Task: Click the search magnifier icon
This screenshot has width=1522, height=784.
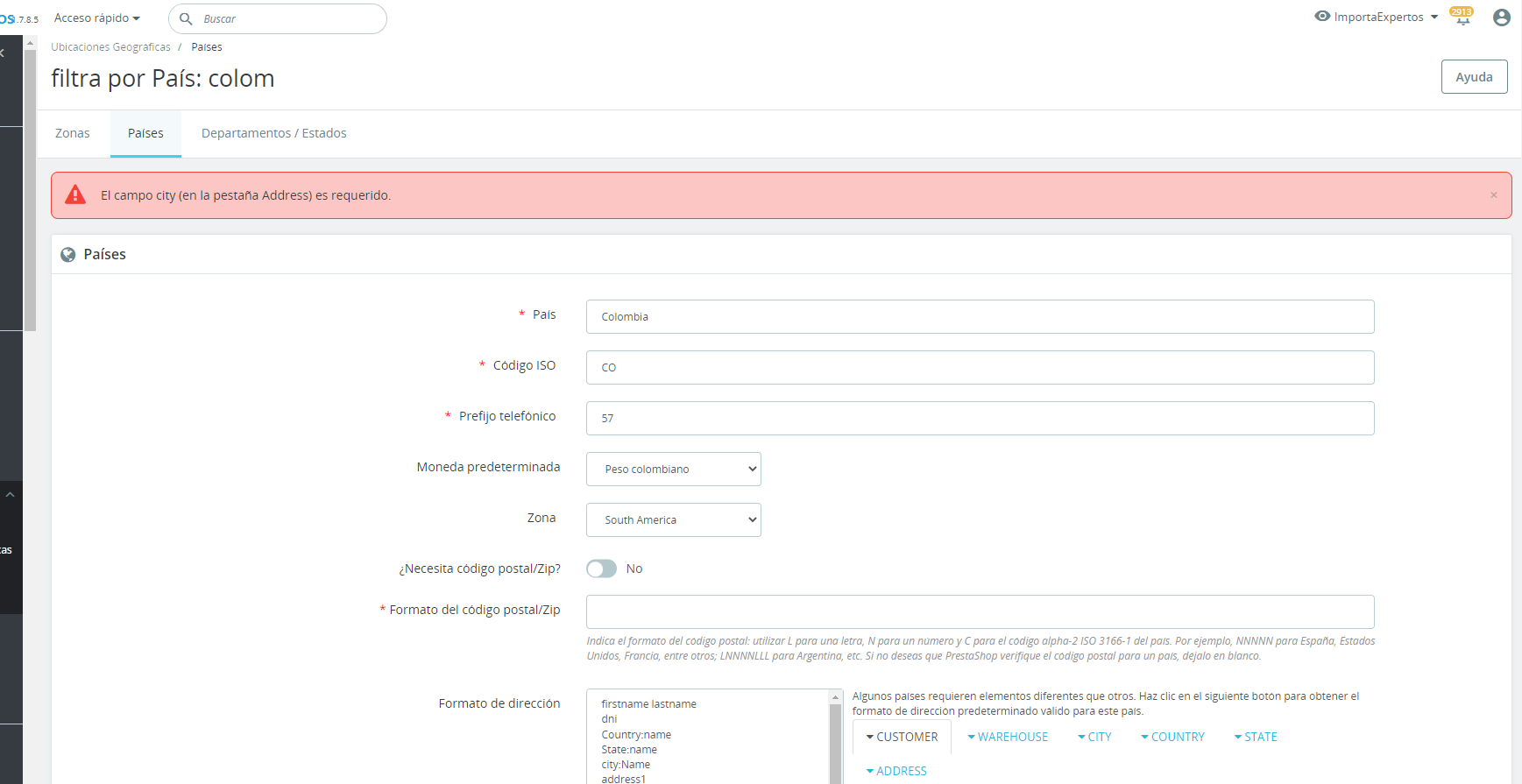Action: [x=186, y=18]
